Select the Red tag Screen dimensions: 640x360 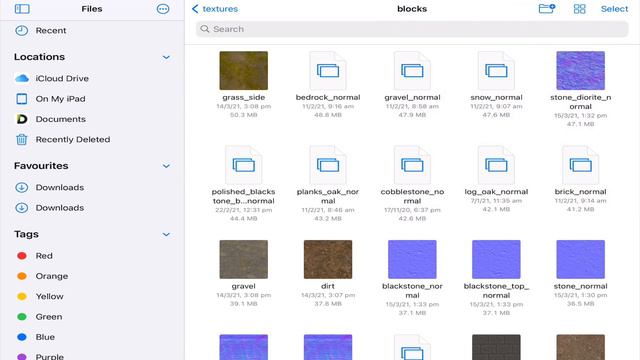coord(44,256)
